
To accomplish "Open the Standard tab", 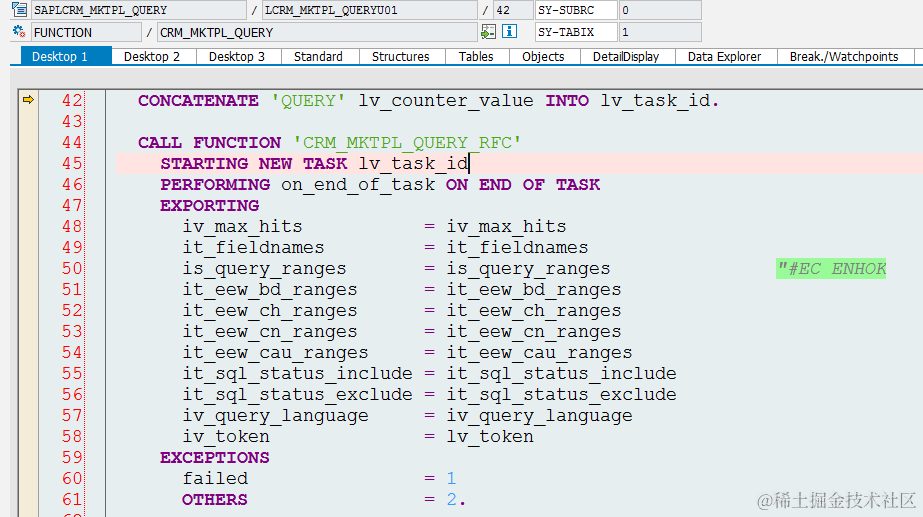I will tap(318, 57).
